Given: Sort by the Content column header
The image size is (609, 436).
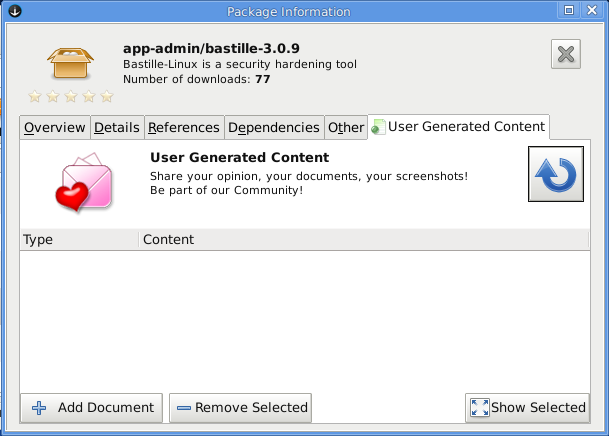Looking at the screenshot, I should [x=364, y=240].
